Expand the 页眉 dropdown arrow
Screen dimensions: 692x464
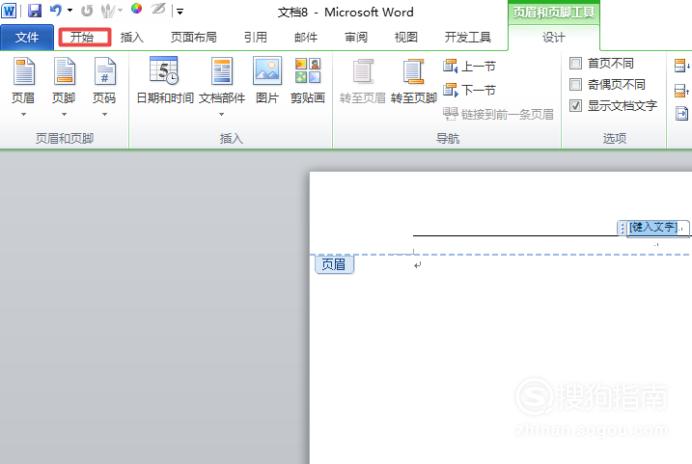point(23,114)
